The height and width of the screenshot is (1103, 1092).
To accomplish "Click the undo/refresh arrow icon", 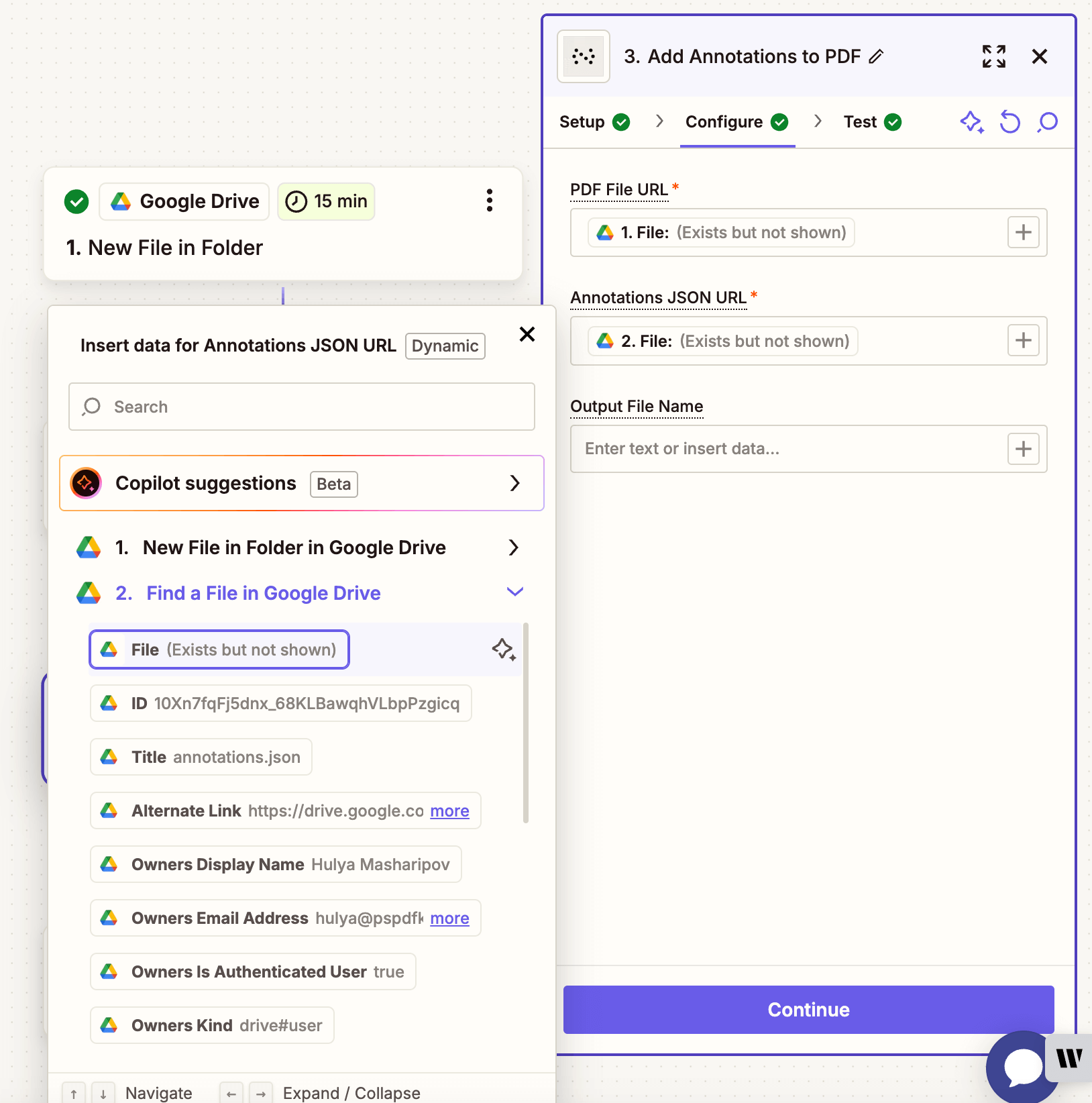I will click(x=1009, y=122).
